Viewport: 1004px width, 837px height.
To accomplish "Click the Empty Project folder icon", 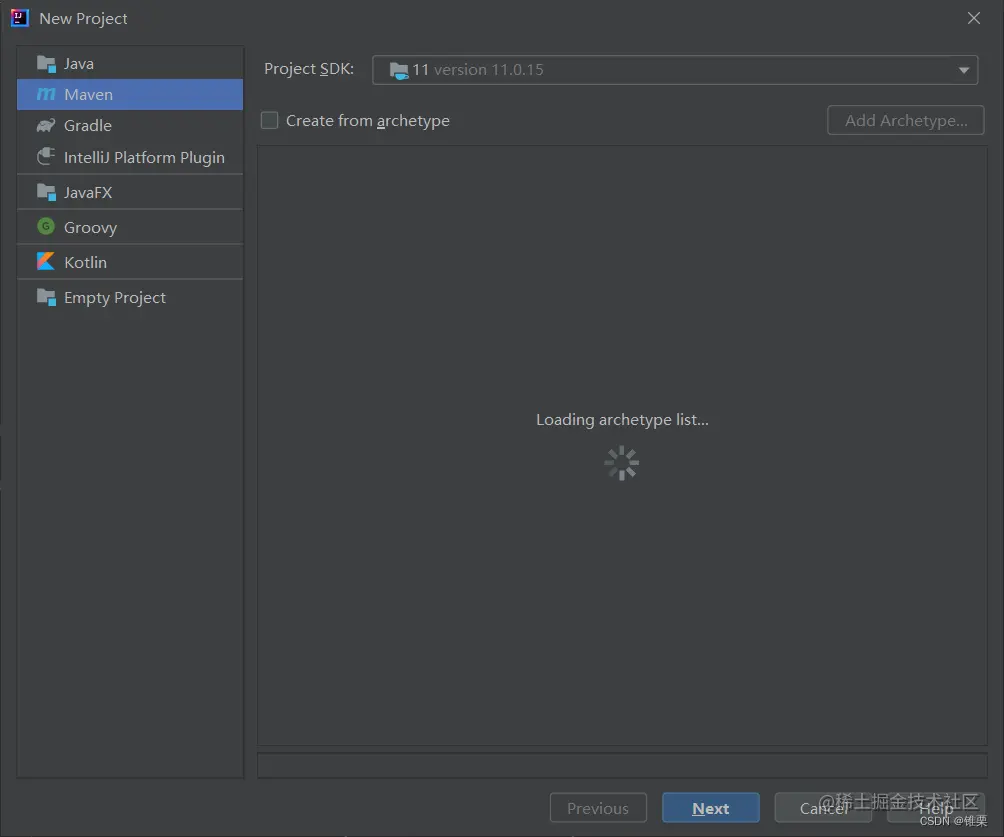I will [x=46, y=297].
